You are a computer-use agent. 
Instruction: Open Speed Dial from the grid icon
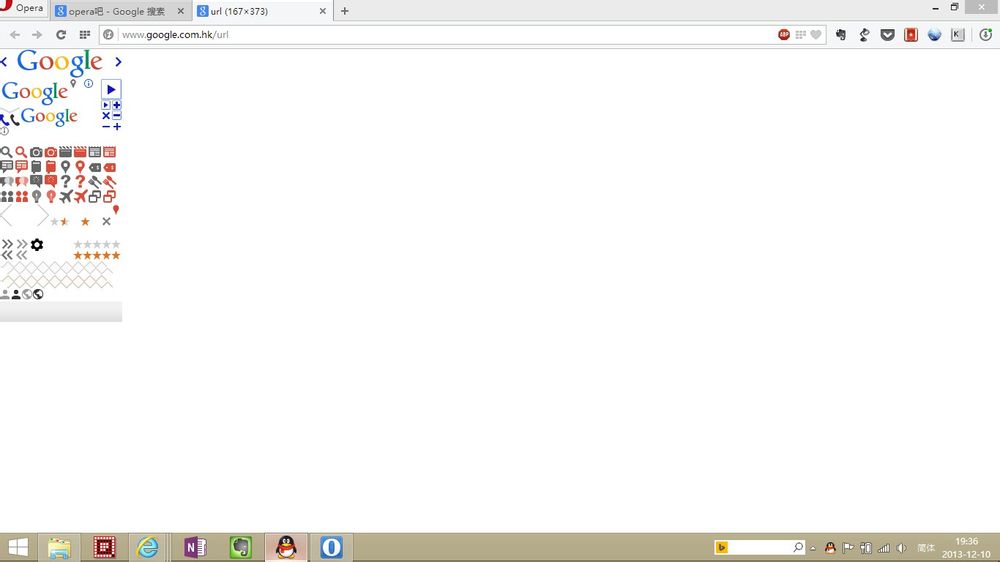[x=85, y=34]
